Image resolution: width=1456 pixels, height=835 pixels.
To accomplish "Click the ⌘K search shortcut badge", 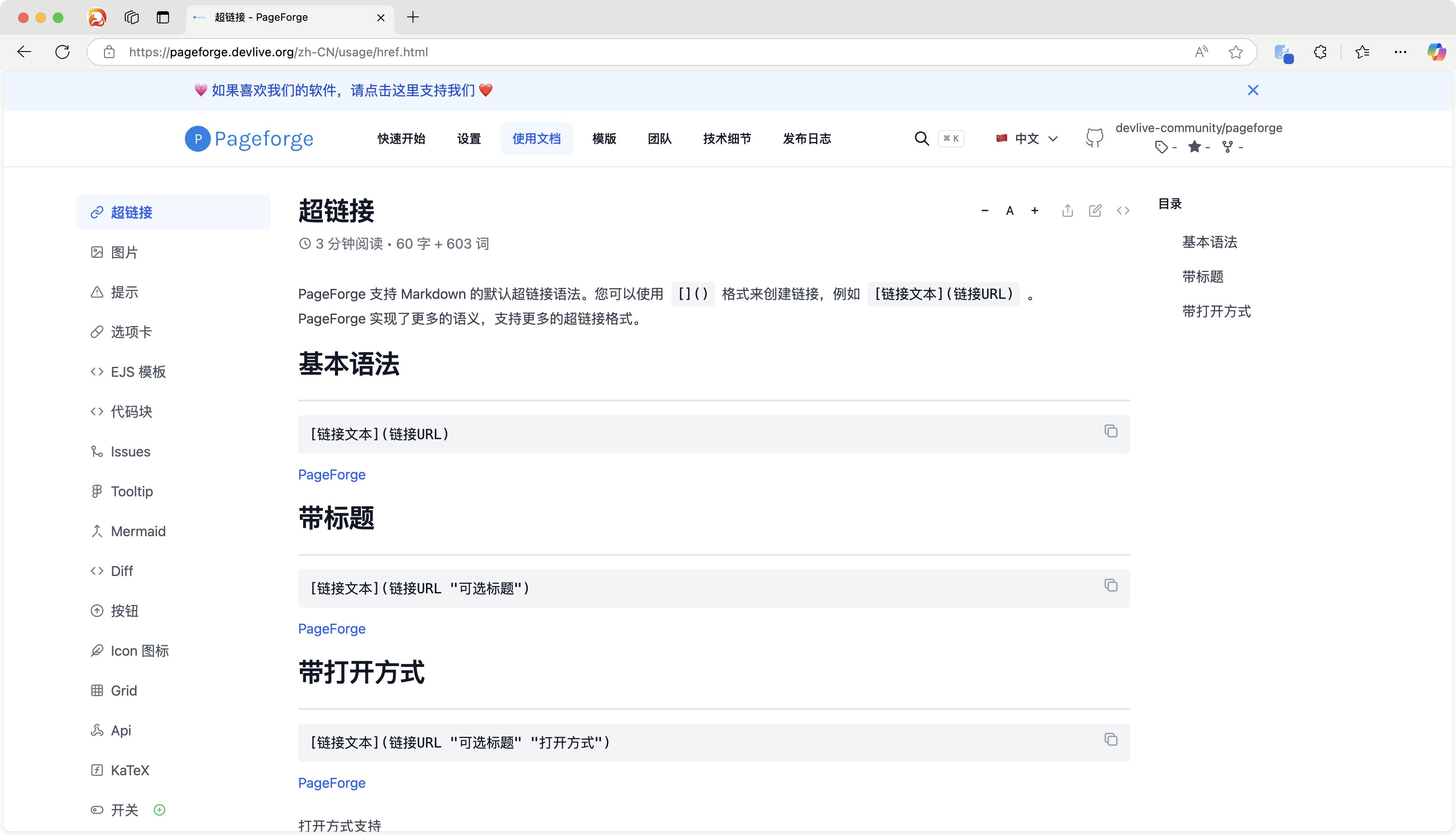I will click(951, 139).
